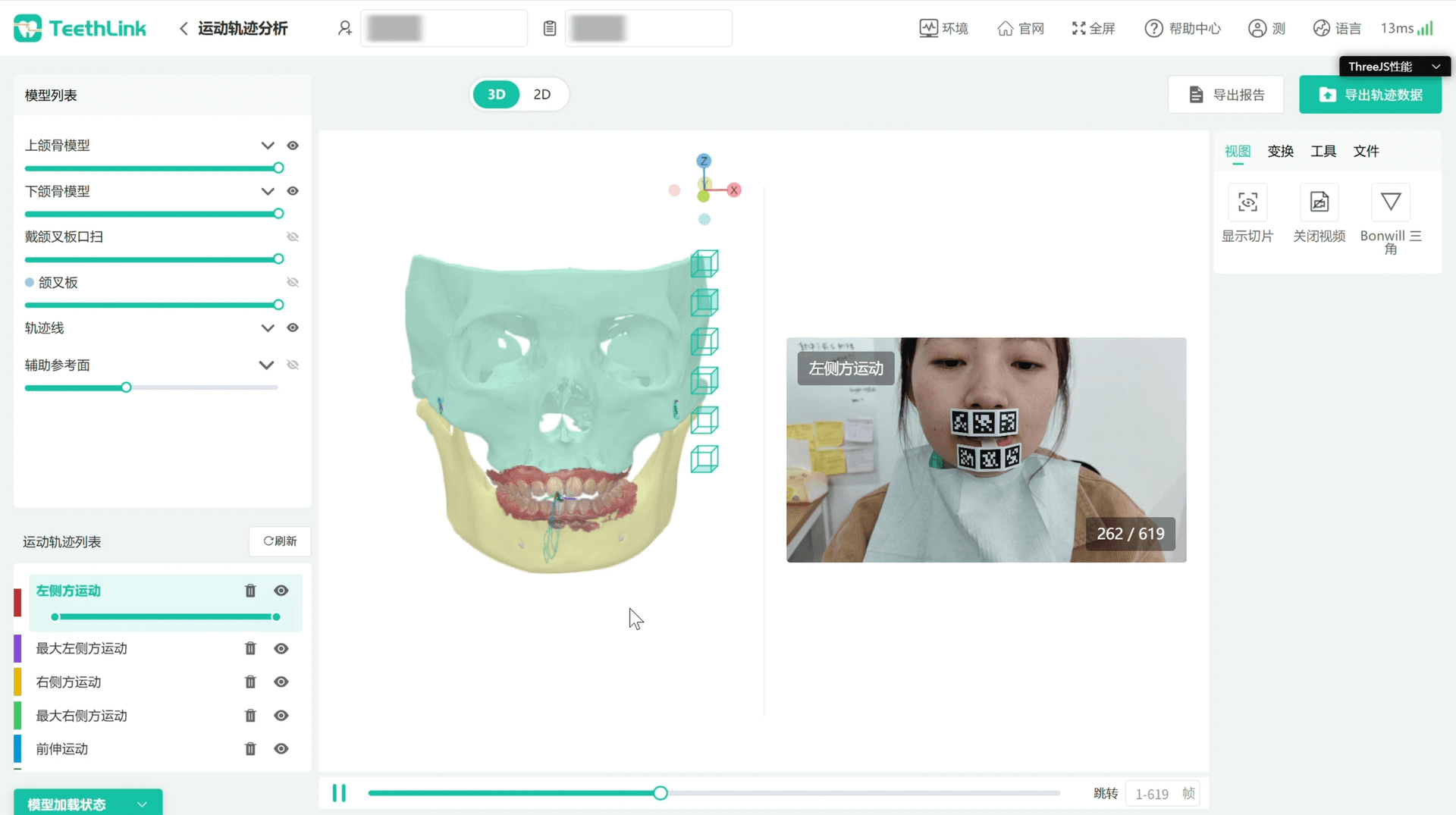The width and height of the screenshot is (1456, 815).
Task: Click the 显示切片 slice display icon
Action: click(1247, 202)
